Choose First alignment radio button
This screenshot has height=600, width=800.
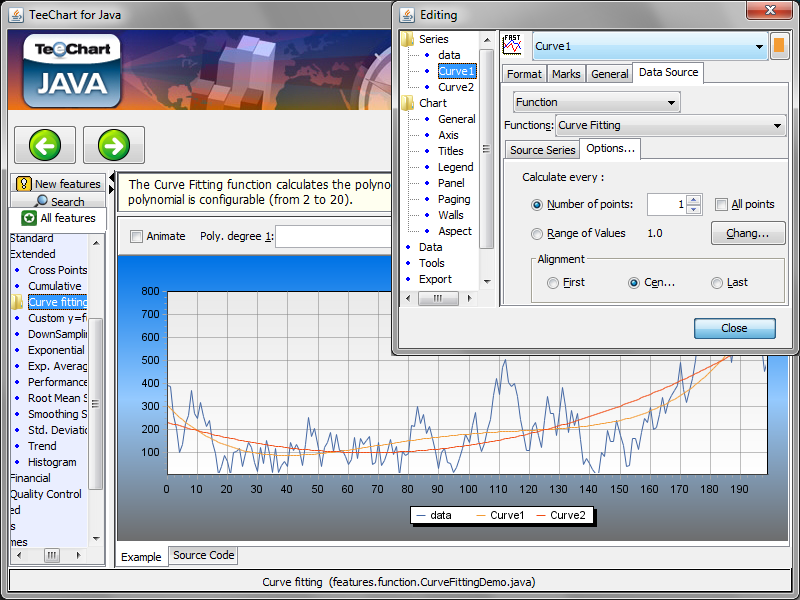click(553, 283)
